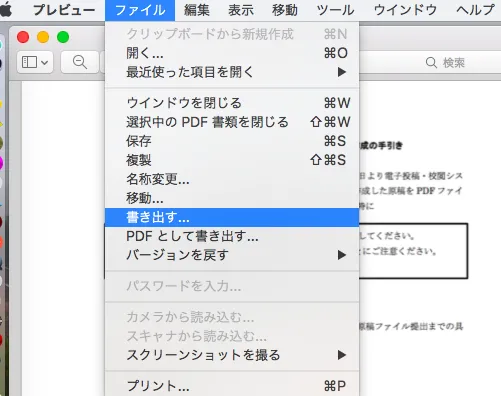Choose 保存 from the file menu
501x396 pixels.
point(232,141)
